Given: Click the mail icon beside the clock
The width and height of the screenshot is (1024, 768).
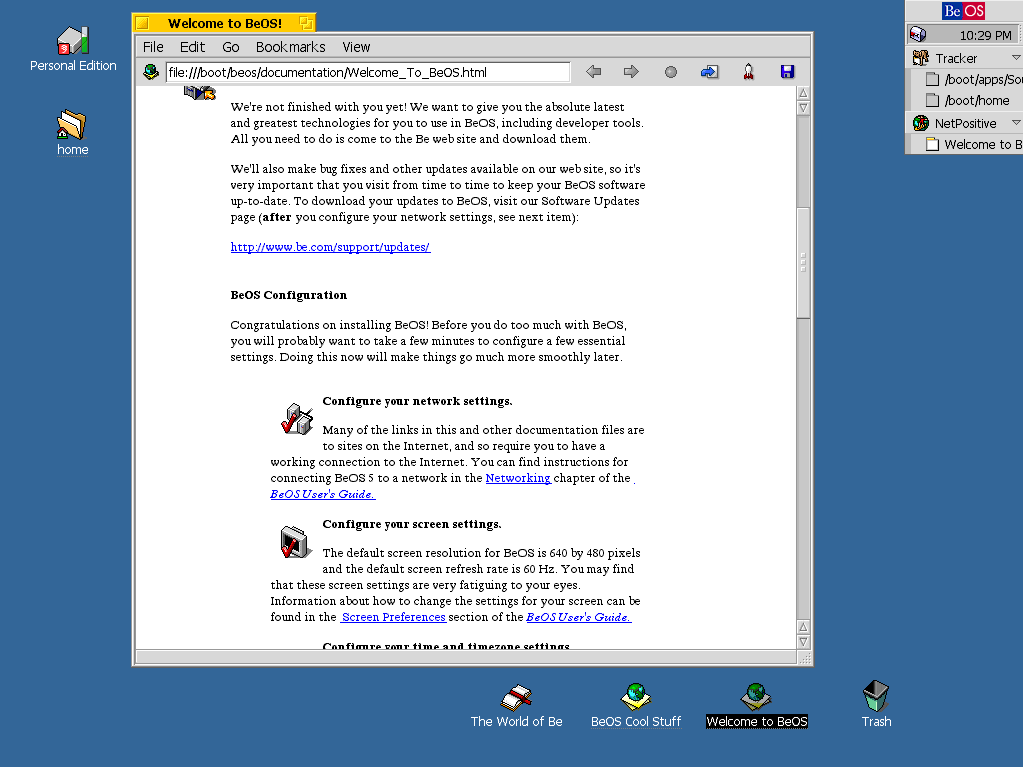Looking at the screenshot, I should (x=918, y=35).
